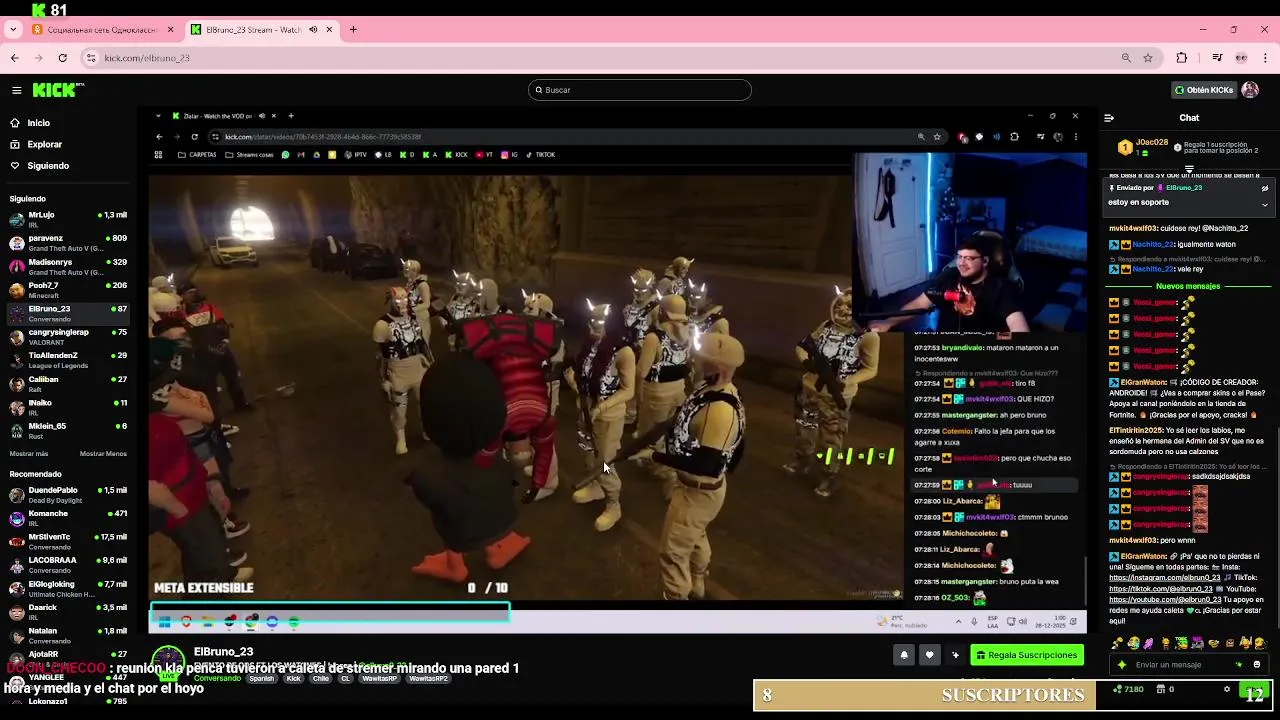This screenshot has width=1280, height=720.
Task: Open TioAllendenZ League of Legends channel
Action: pyautogui.click(x=68, y=360)
